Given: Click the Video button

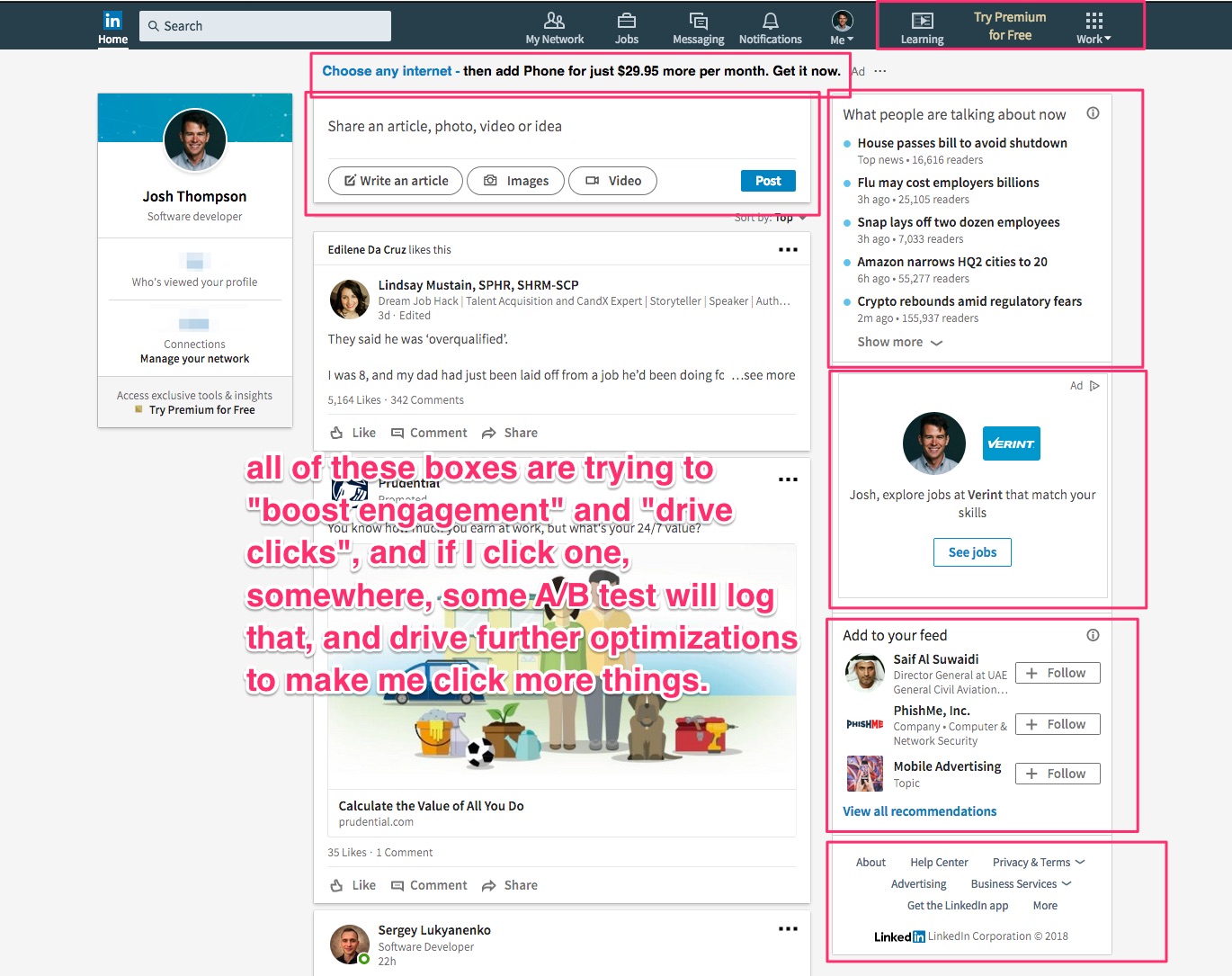Looking at the screenshot, I should 613,181.
